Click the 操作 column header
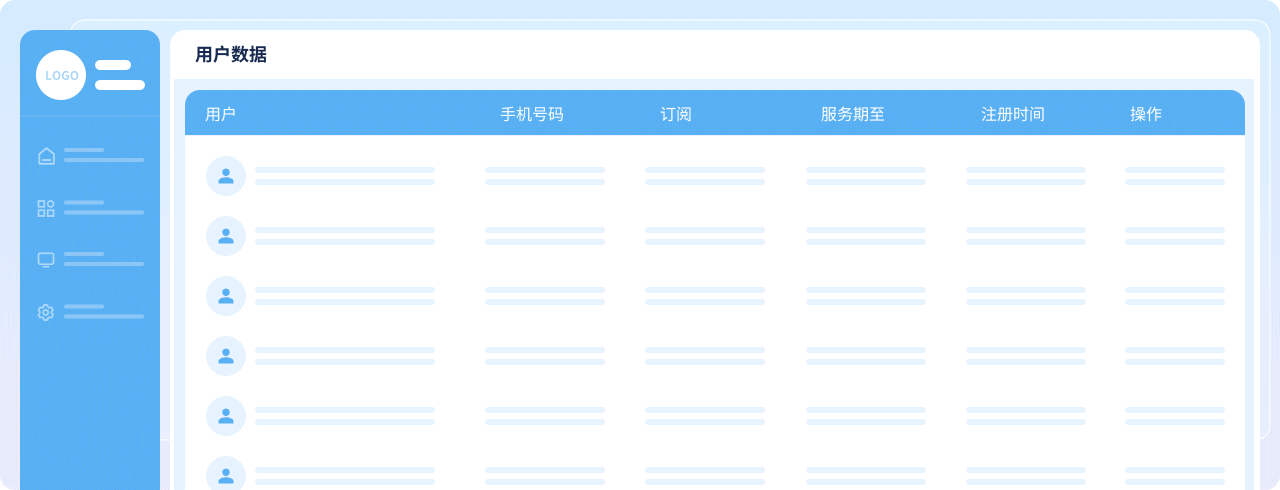1280x490 pixels. pyautogui.click(x=1146, y=114)
